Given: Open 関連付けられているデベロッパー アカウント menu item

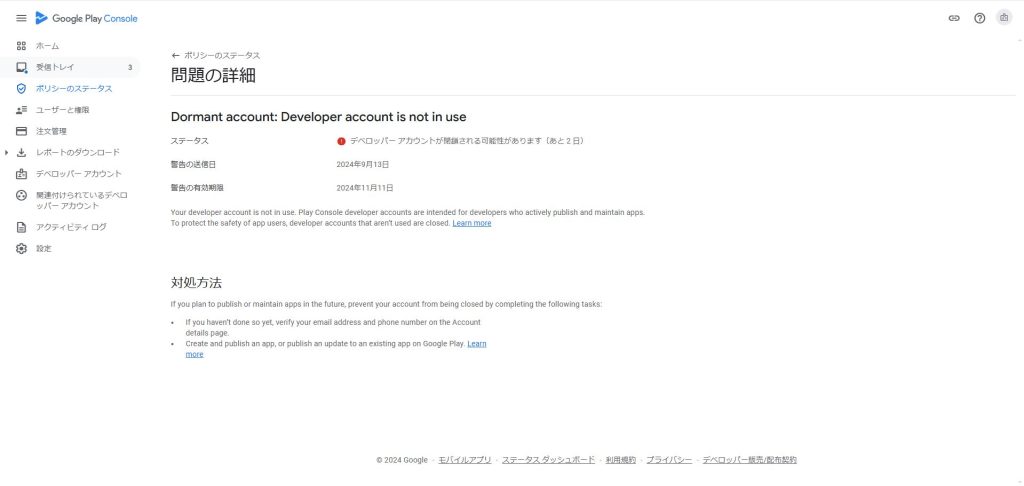Looking at the screenshot, I should (x=82, y=201).
